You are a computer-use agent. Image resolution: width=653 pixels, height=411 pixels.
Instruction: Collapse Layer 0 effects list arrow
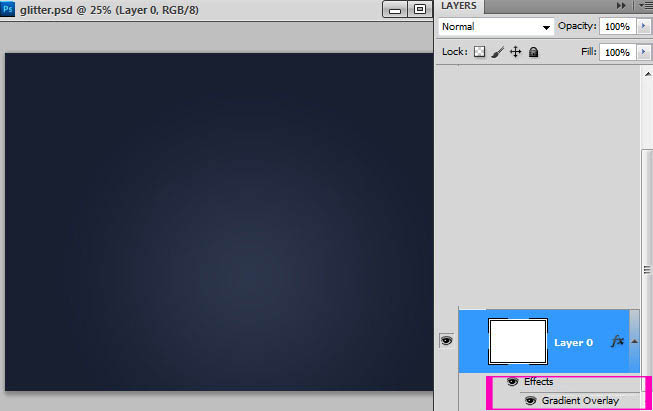635,341
